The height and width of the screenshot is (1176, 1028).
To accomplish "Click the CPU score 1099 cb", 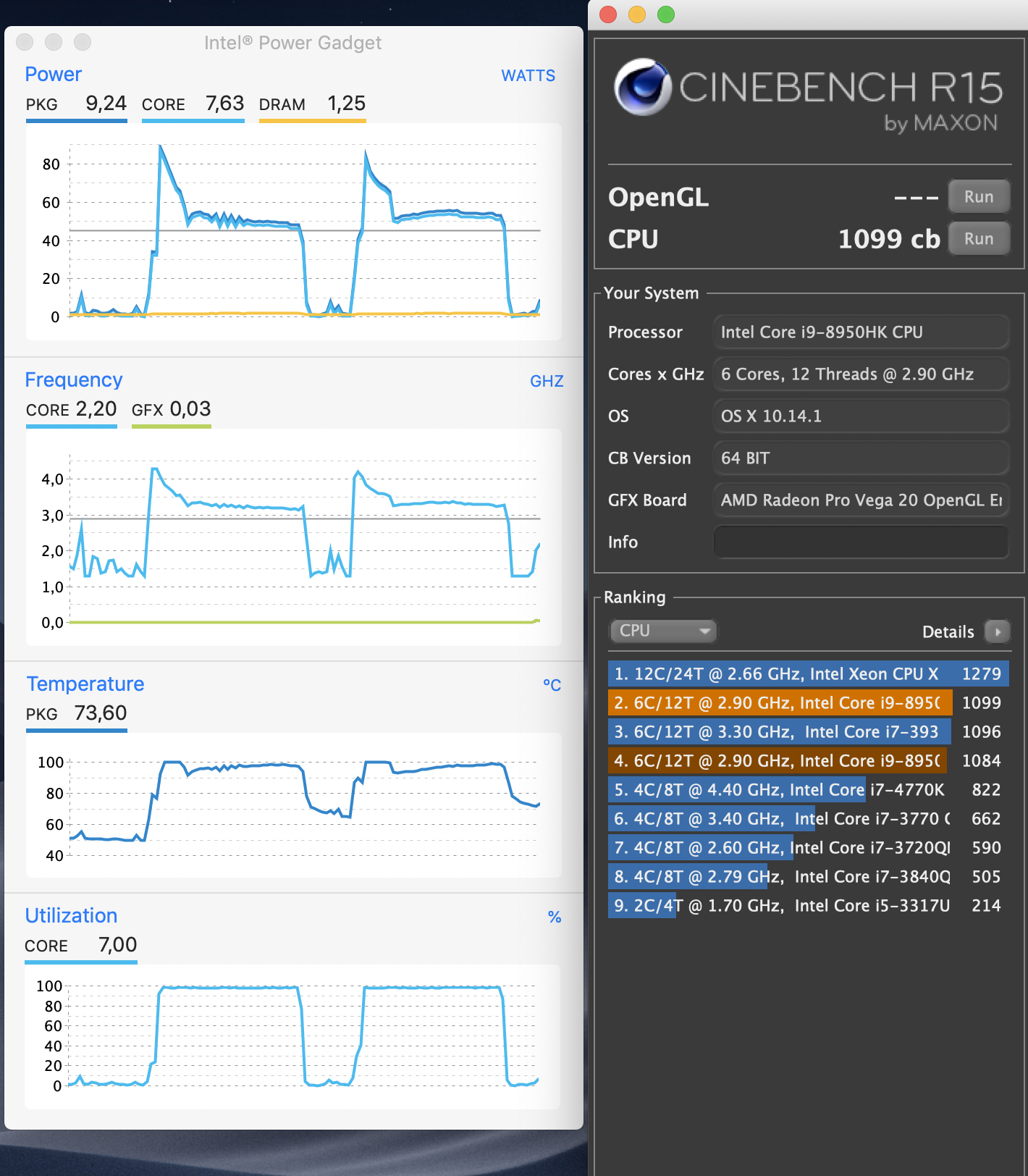I will [889, 239].
